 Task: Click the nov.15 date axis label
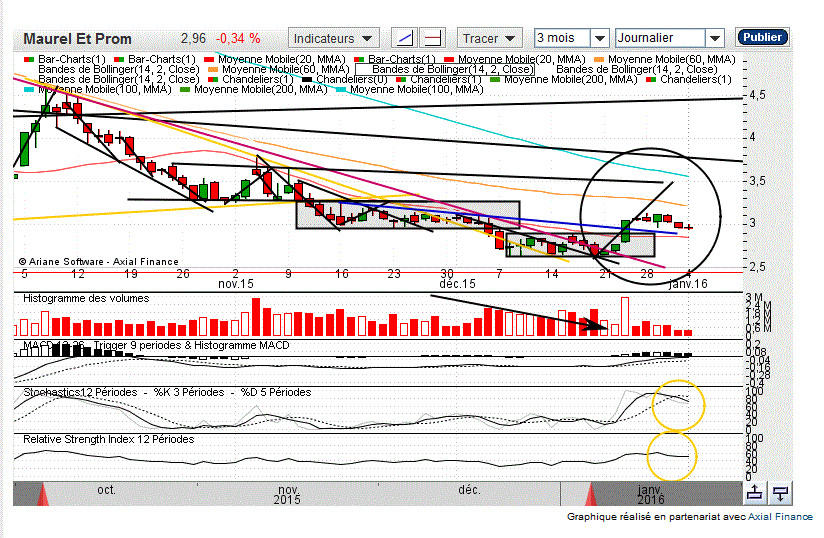pyautogui.click(x=235, y=284)
